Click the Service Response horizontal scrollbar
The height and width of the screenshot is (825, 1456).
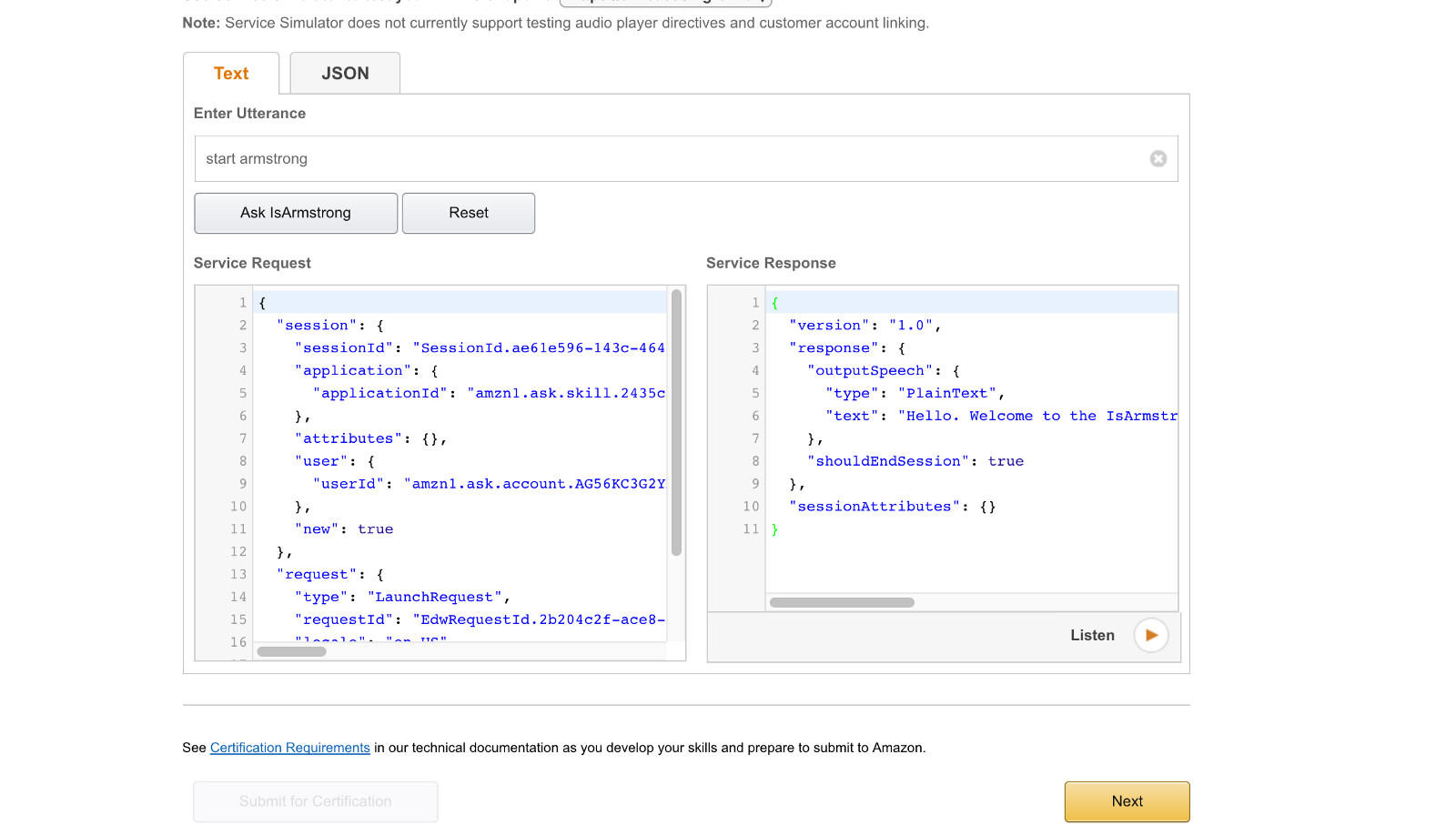(842, 602)
